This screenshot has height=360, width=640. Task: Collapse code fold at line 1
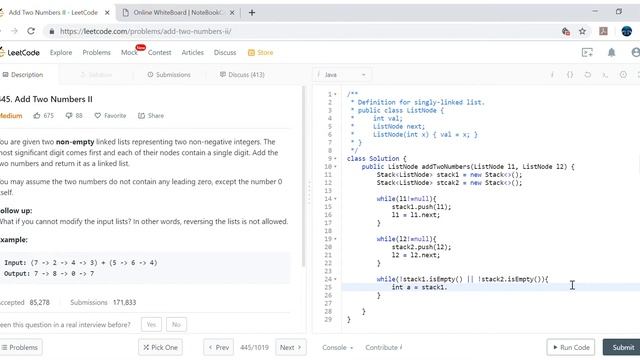pyautogui.click(x=336, y=94)
